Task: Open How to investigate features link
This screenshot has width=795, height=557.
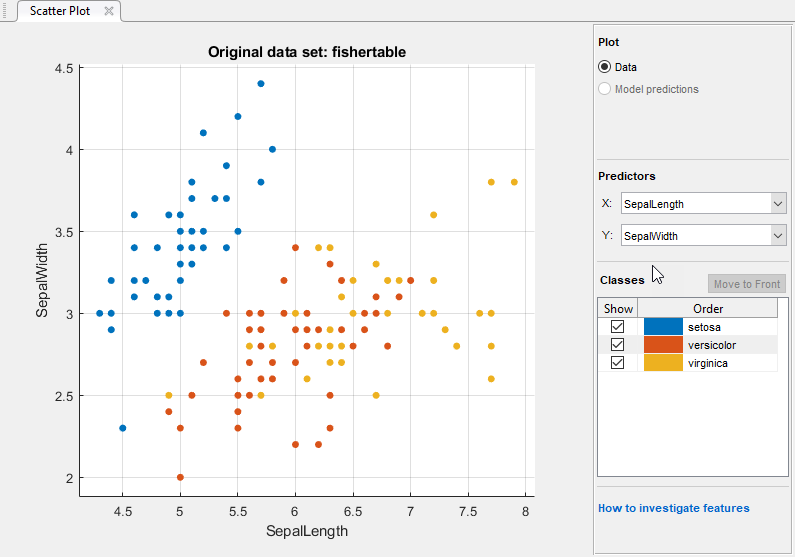Action: coord(673,508)
